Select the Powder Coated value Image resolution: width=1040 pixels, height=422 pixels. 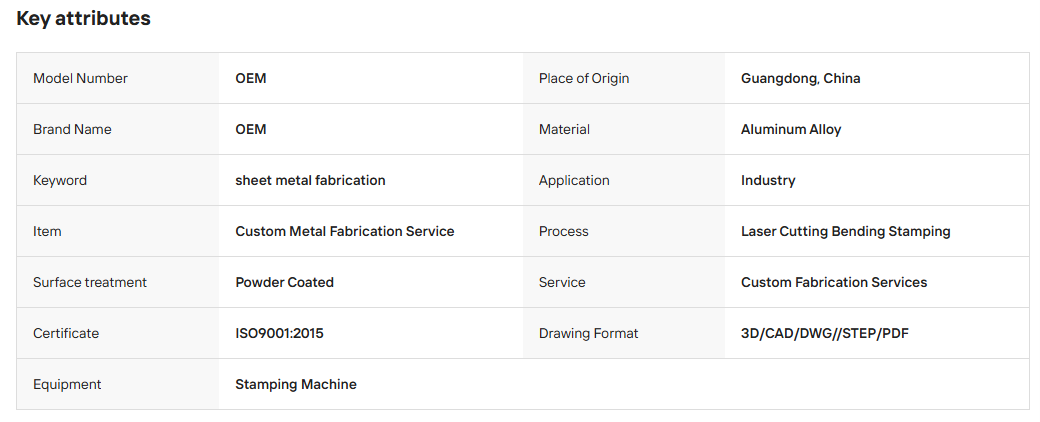pyautogui.click(x=285, y=283)
